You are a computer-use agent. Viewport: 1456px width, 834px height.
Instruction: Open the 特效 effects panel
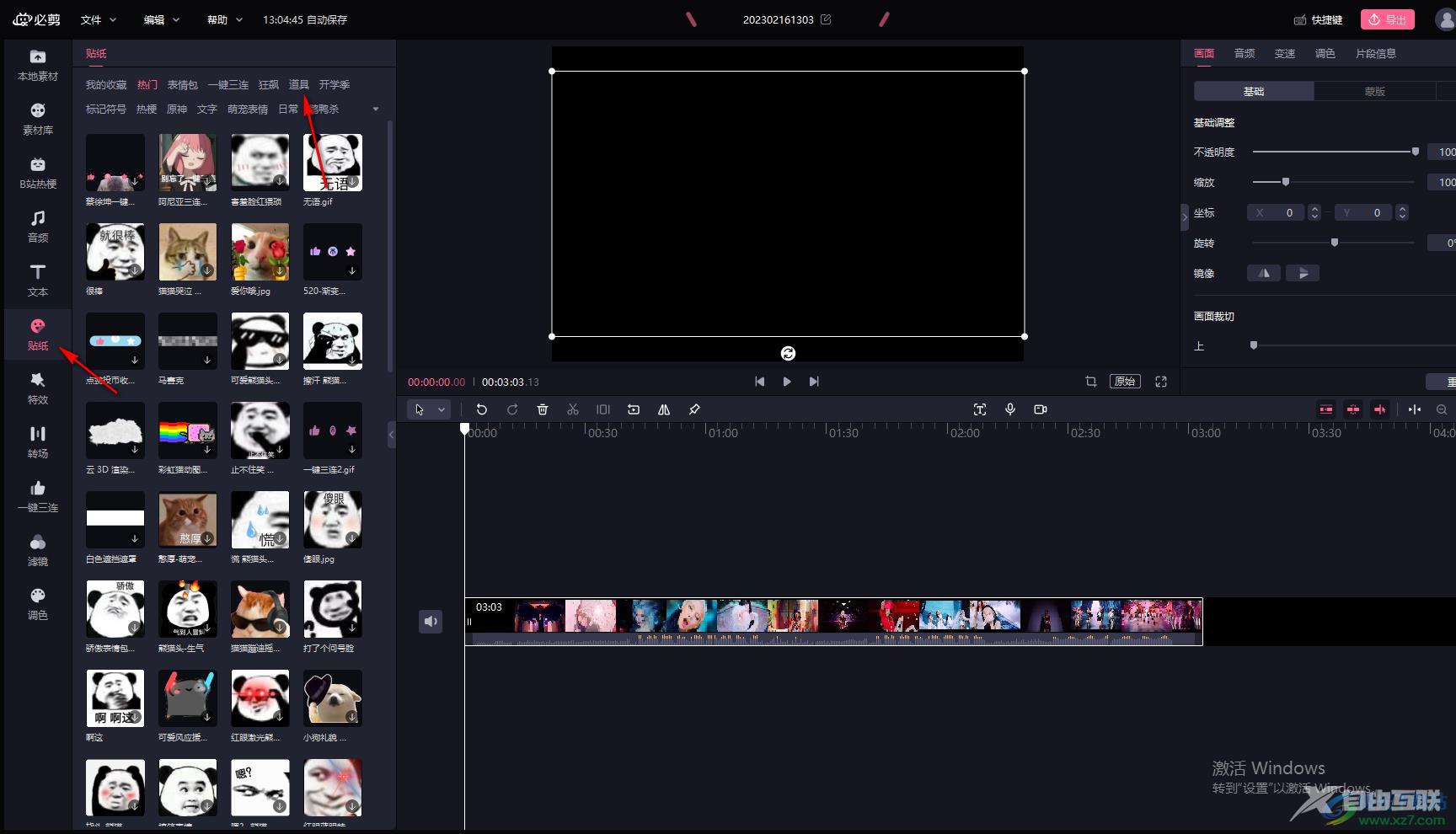coord(38,388)
